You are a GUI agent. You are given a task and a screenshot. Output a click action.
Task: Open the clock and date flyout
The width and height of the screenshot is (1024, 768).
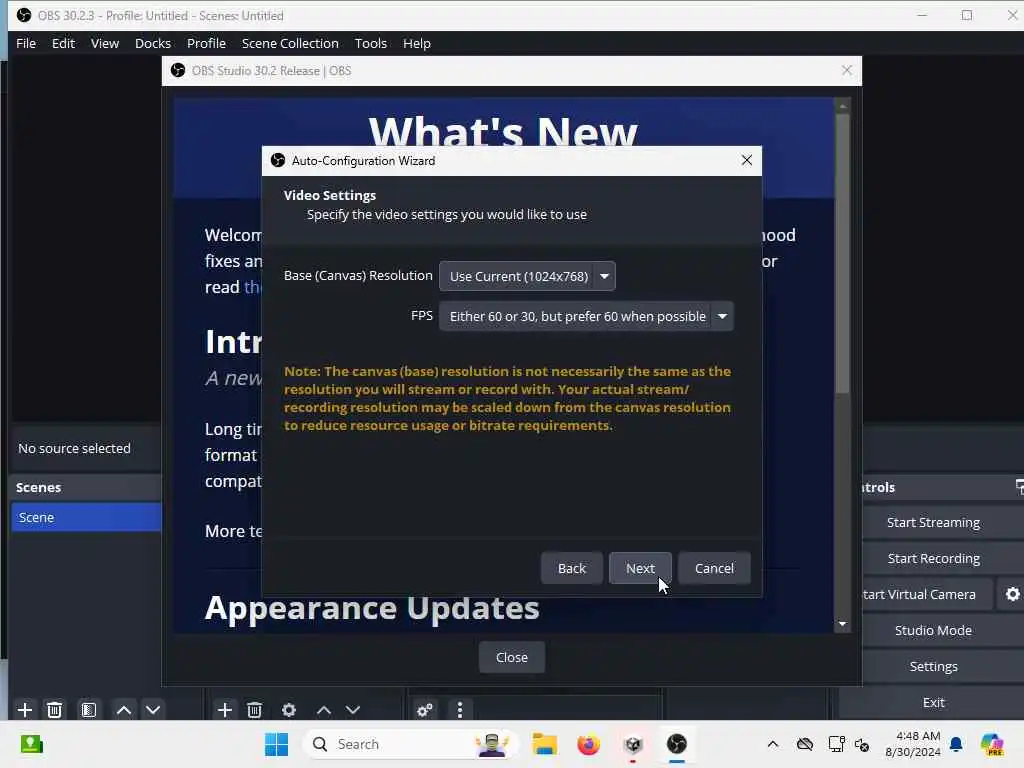(x=913, y=744)
